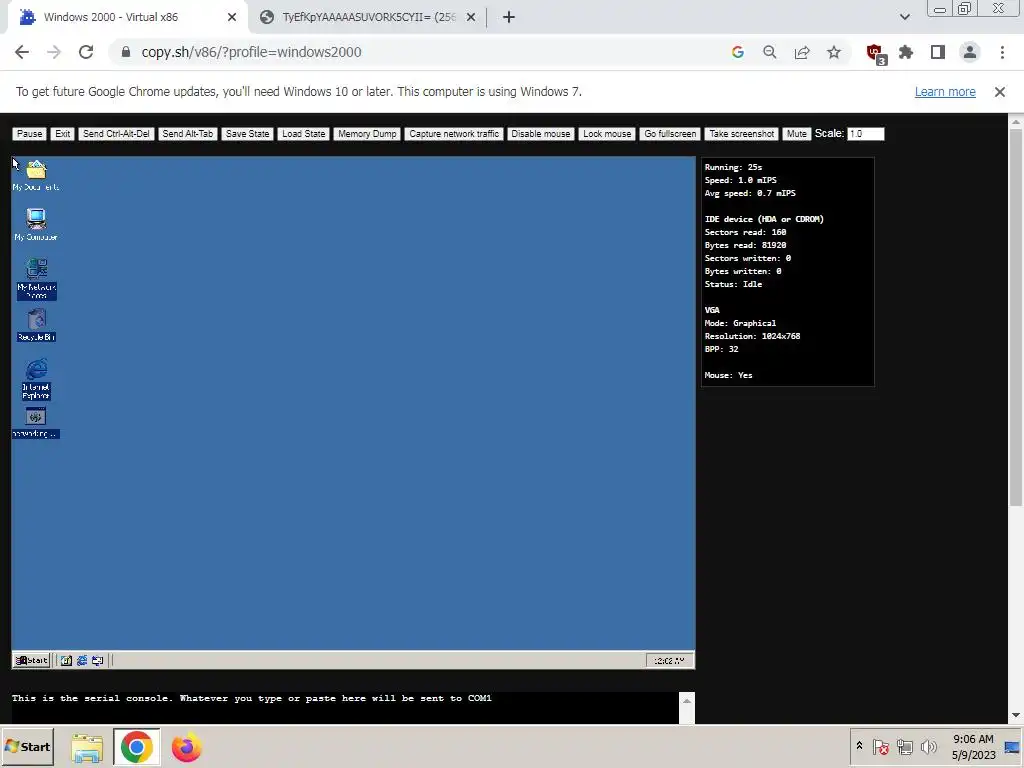Click the share page icon
1024x768 pixels.
point(802,52)
